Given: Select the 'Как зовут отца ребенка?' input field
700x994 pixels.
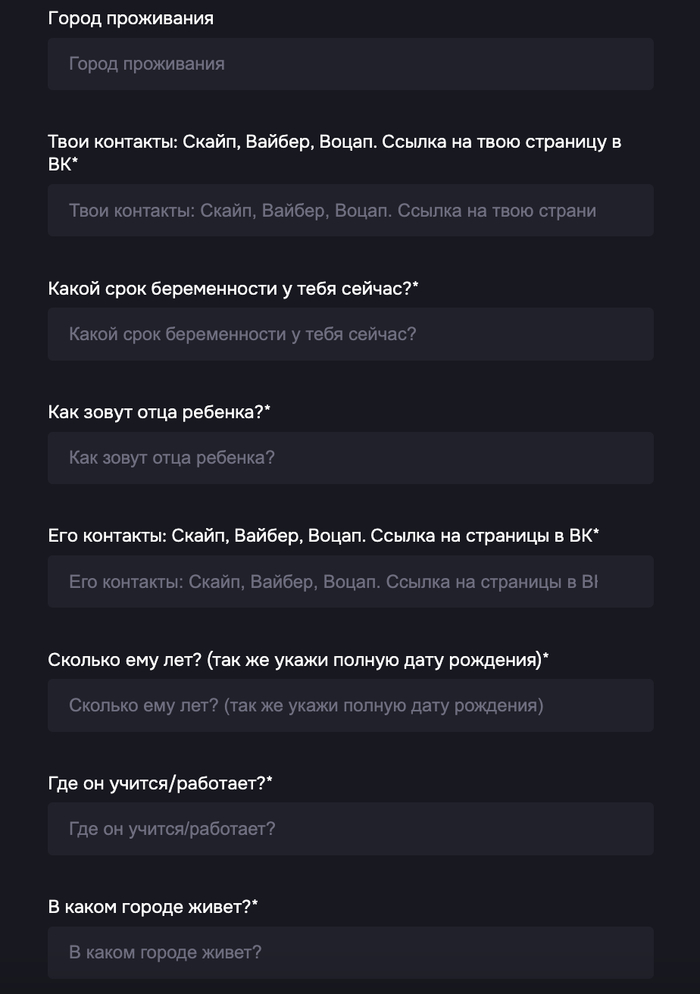Looking at the screenshot, I should (350, 458).
